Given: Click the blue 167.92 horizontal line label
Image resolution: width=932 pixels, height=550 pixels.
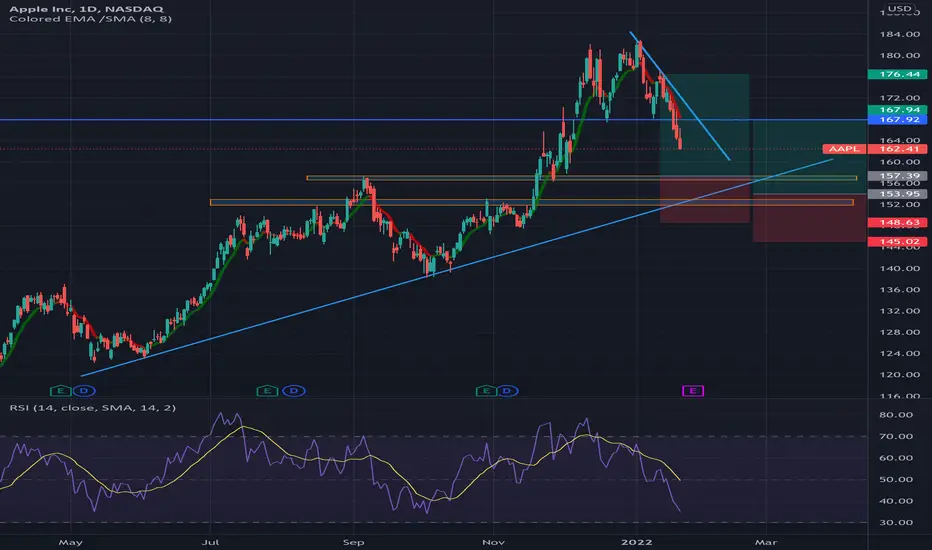Looking at the screenshot, I should (899, 120).
